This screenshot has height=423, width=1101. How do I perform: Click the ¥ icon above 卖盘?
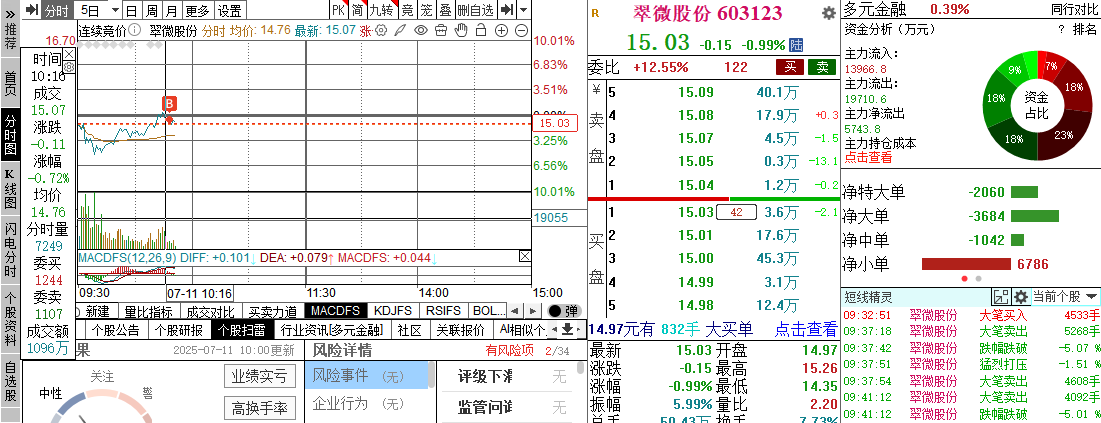596,90
